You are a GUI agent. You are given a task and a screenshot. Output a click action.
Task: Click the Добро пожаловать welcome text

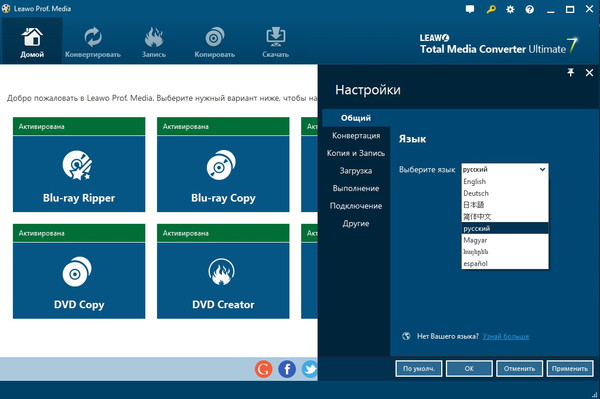162,98
